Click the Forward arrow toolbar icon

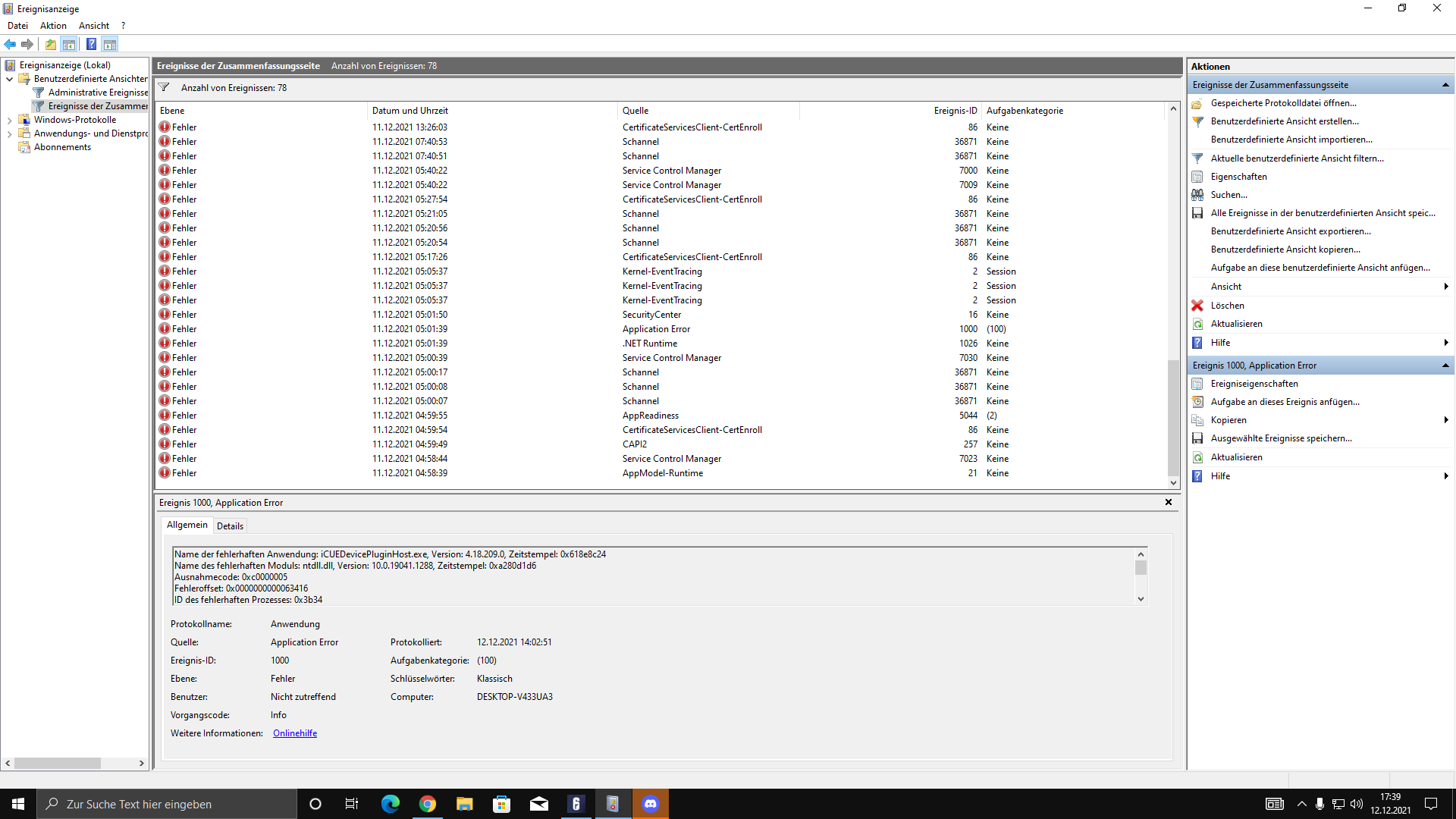[27, 44]
